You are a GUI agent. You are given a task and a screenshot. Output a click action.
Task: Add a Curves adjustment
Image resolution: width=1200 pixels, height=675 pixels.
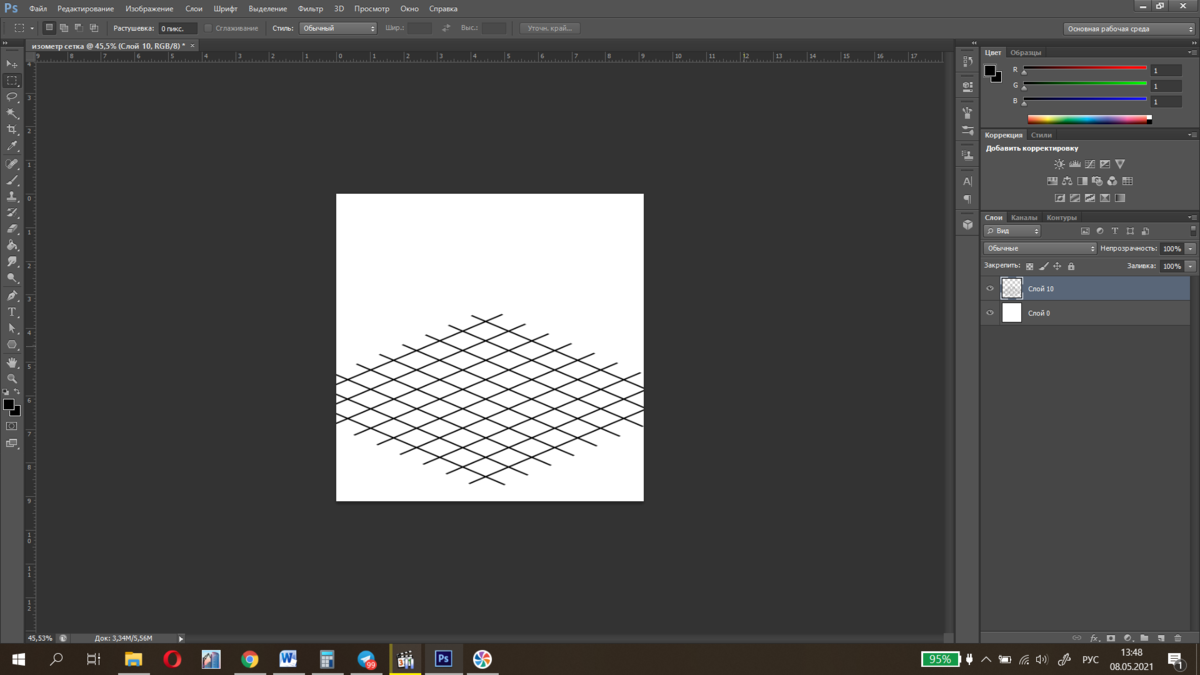click(1089, 164)
